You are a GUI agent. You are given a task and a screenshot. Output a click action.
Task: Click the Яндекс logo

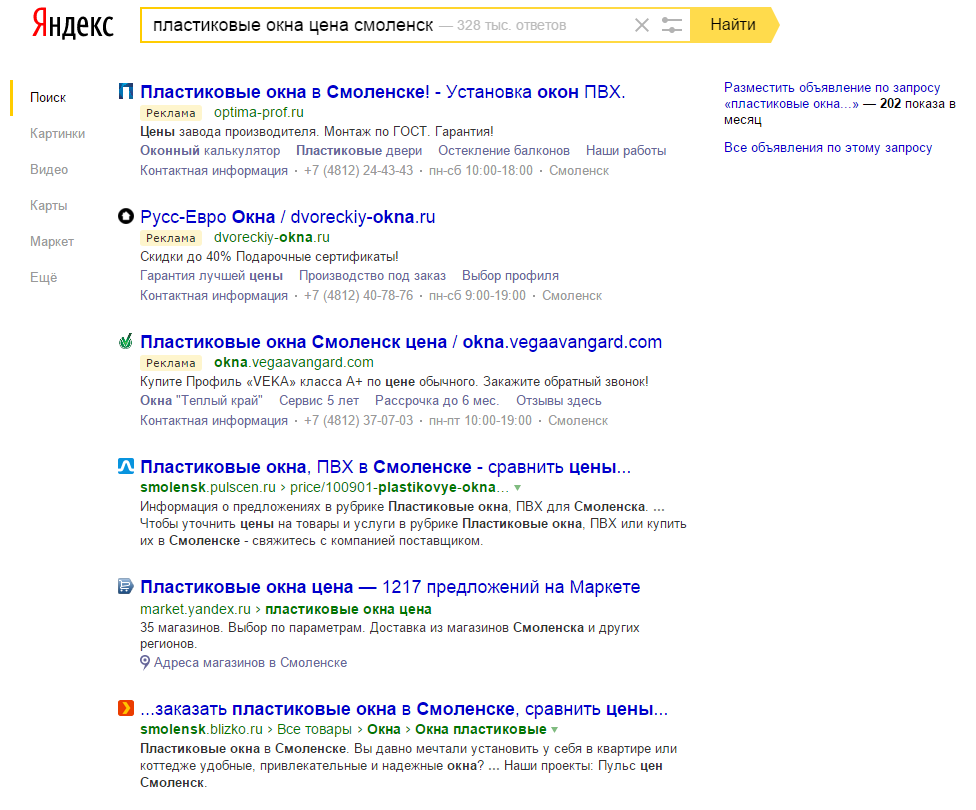(x=73, y=24)
